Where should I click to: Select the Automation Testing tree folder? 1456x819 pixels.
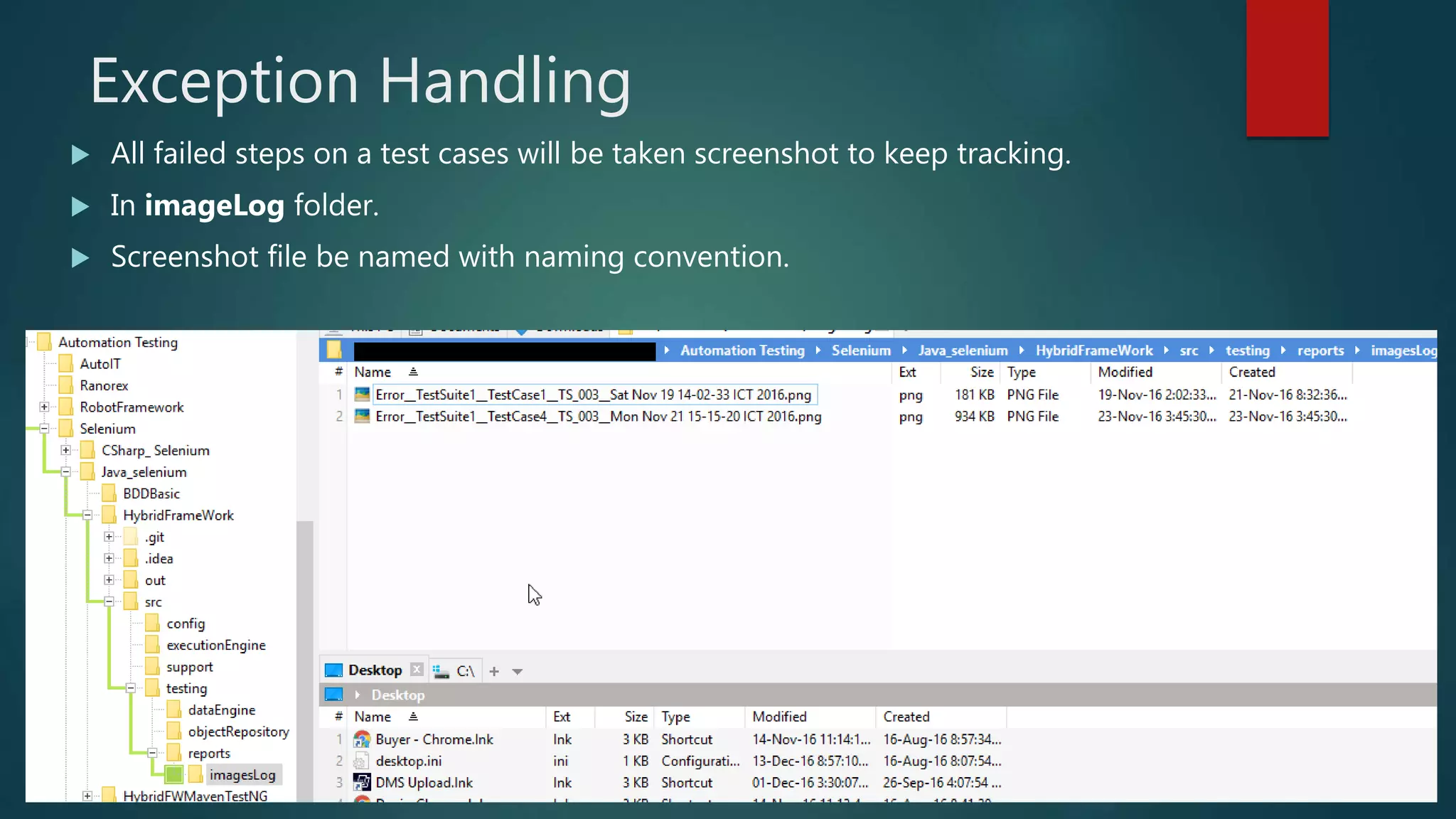point(118,342)
